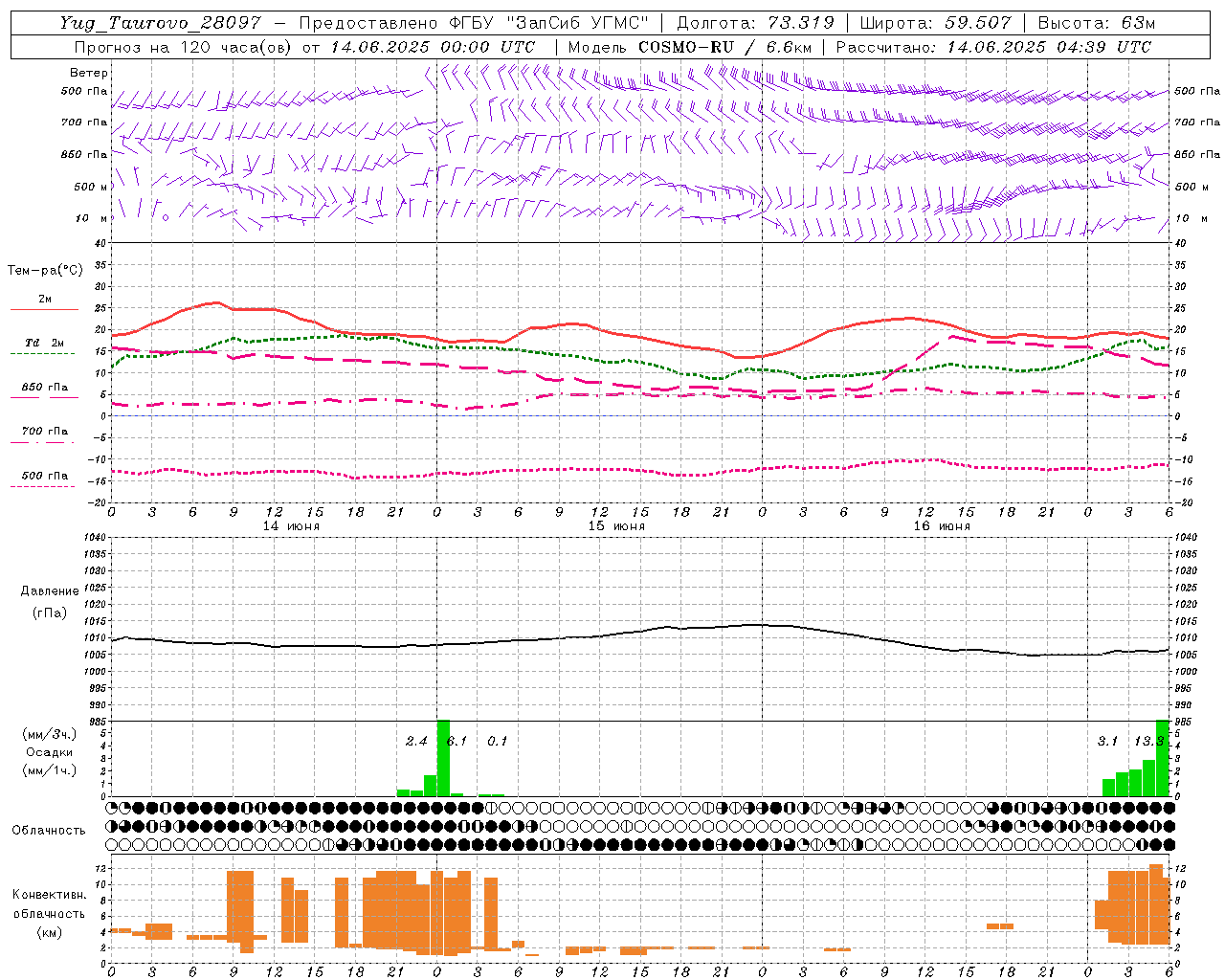Click the '850 гПа' temperature legend entry
This screenshot has height=980, width=1225.
pos(44,388)
